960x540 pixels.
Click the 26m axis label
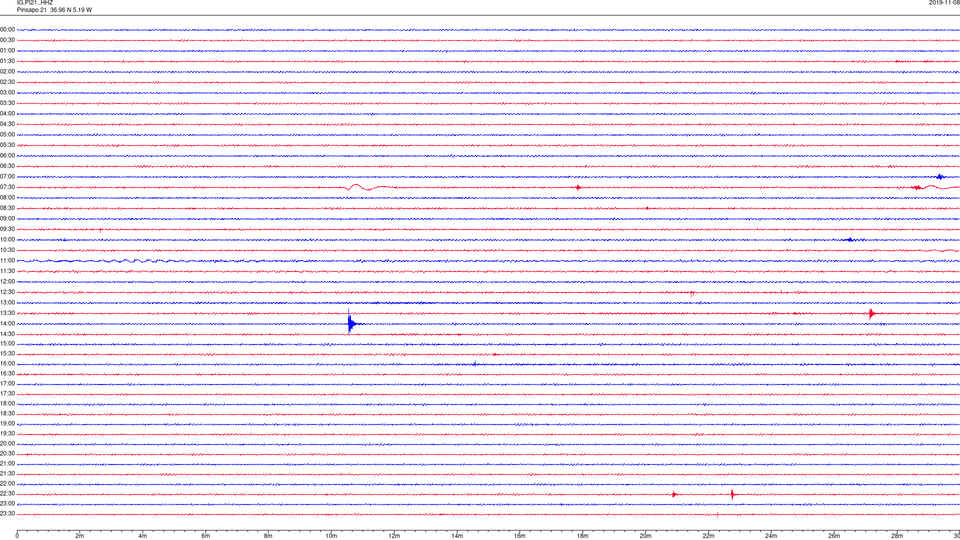tap(834, 536)
